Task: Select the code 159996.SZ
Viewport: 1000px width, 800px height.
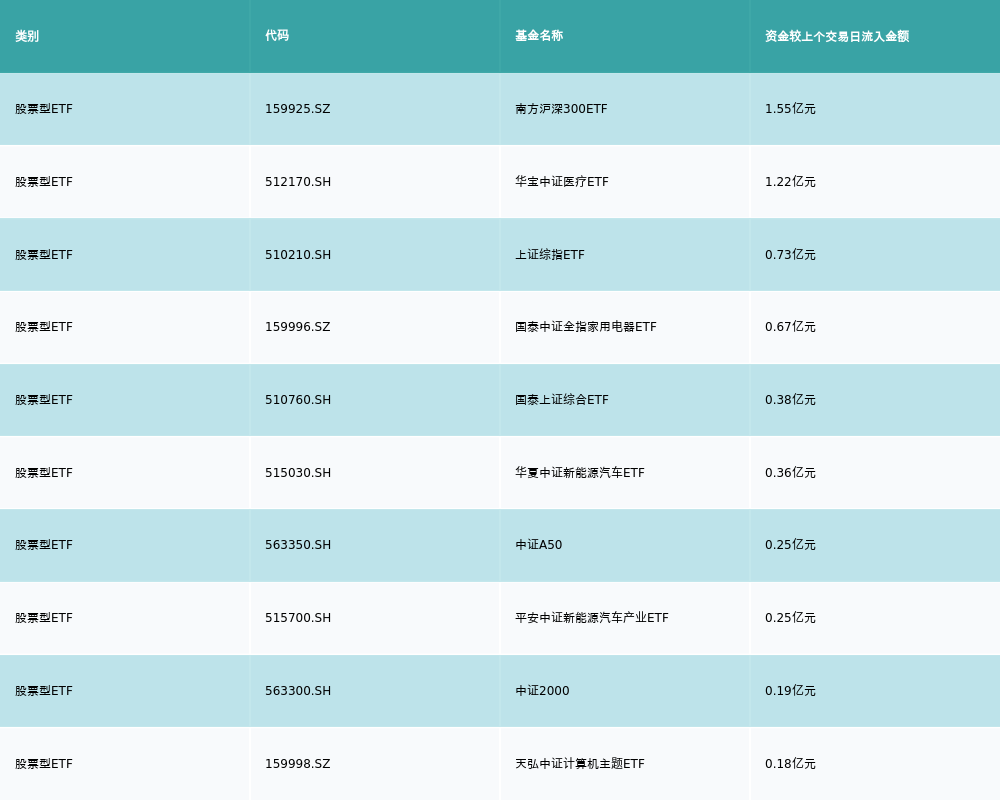Action: click(298, 327)
